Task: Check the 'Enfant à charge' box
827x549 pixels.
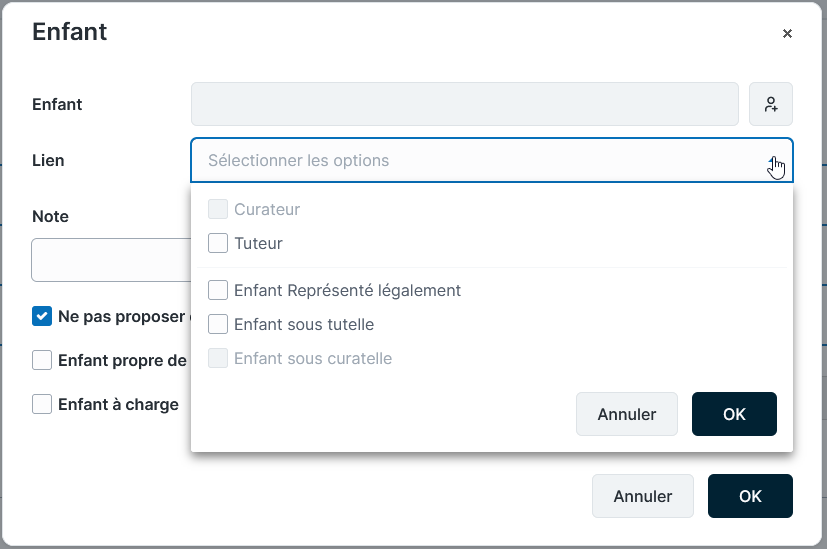Action: [x=42, y=405]
